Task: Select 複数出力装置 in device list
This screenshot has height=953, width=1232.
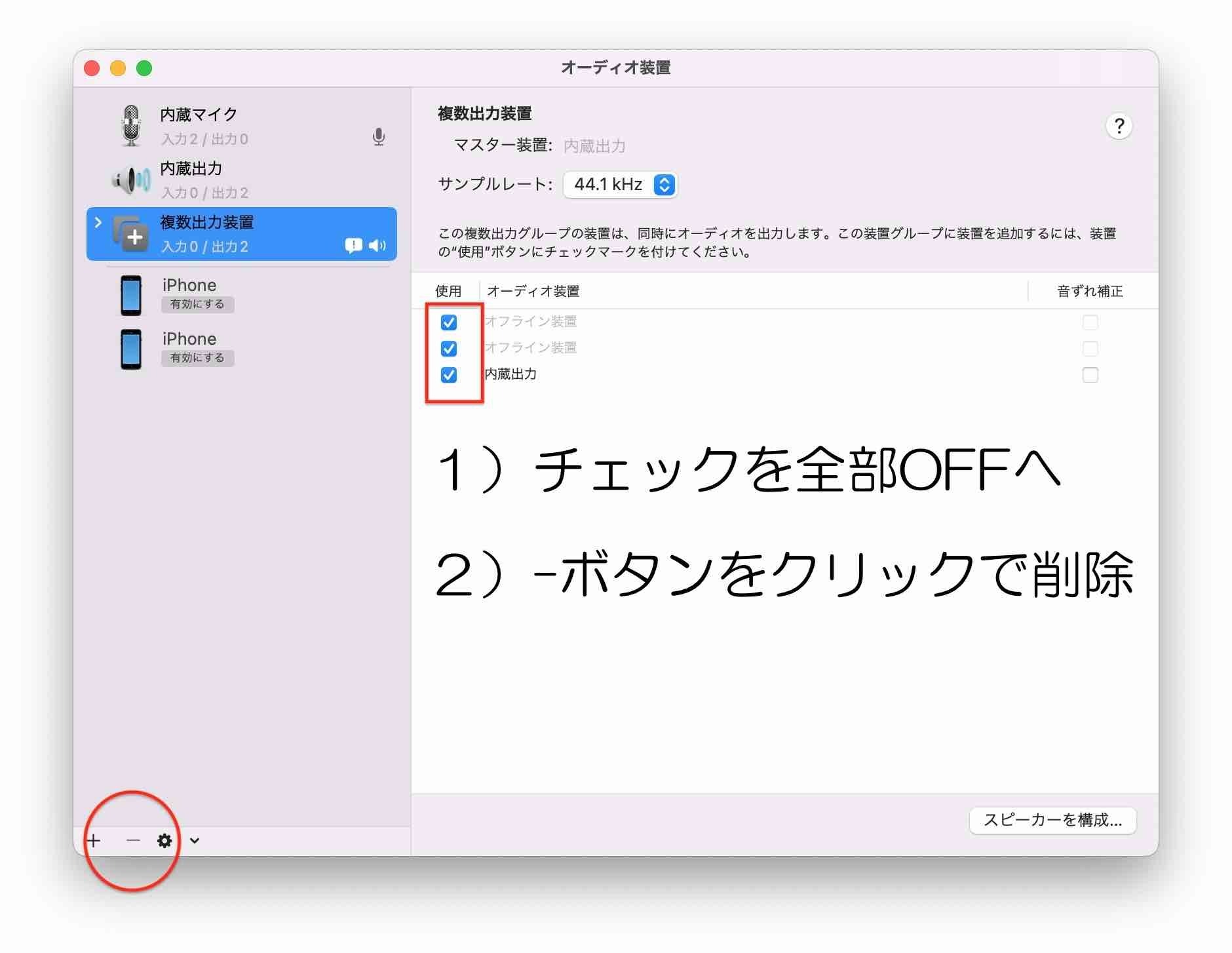Action: coord(242,234)
